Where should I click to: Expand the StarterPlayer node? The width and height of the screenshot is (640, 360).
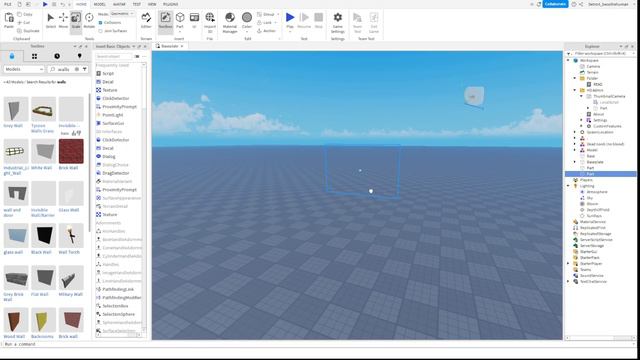click(x=568, y=264)
